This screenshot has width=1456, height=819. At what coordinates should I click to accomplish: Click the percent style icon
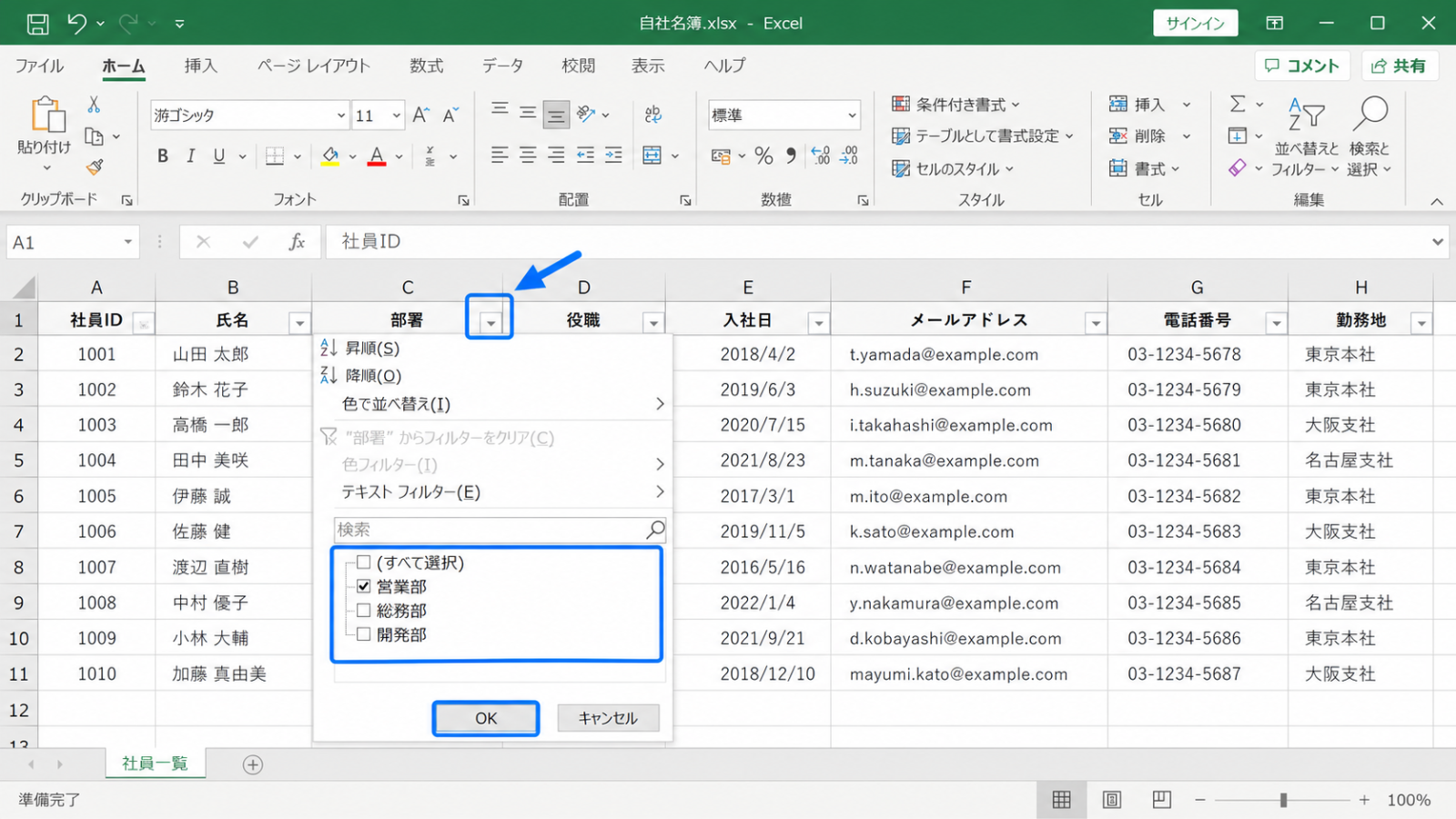[763, 156]
